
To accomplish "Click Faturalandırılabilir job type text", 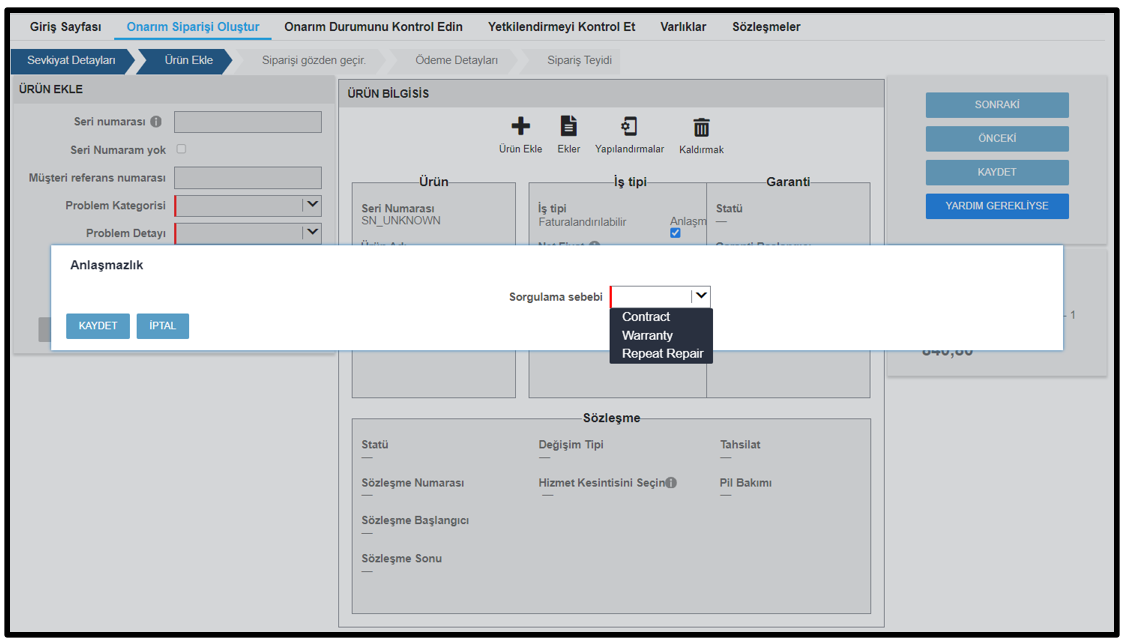I will pyautogui.click(x=582, y=222).
